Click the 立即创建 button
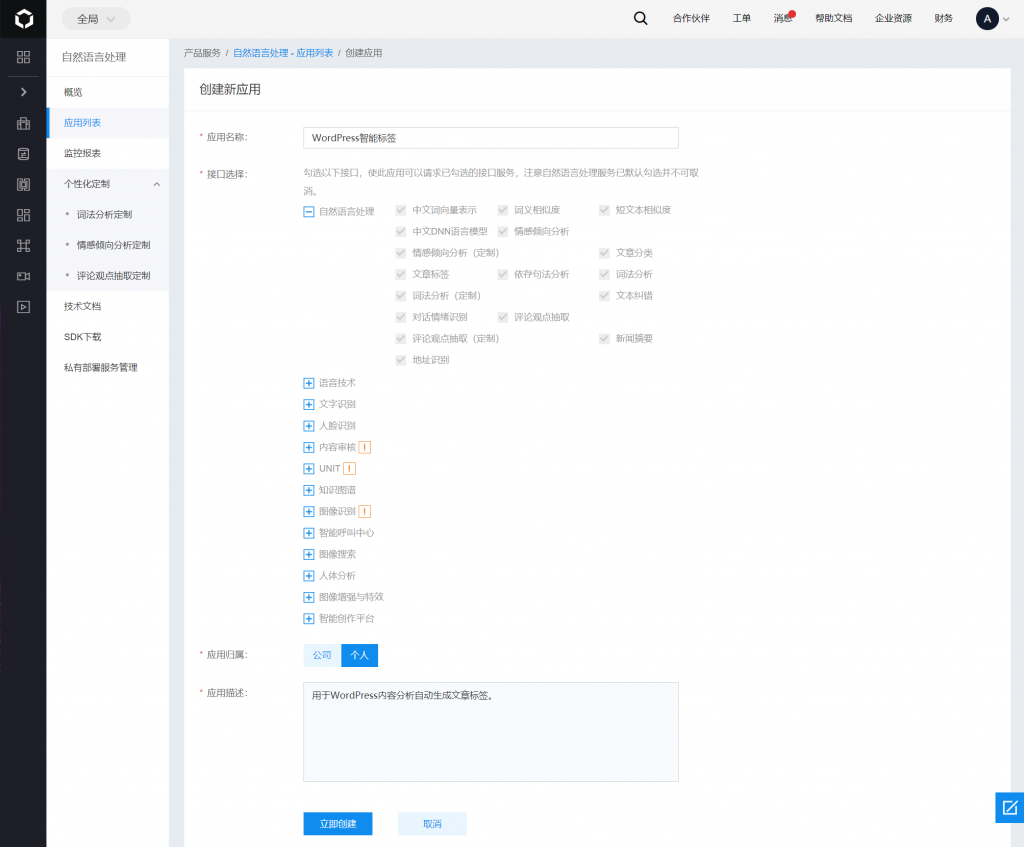 coord(337,823)
